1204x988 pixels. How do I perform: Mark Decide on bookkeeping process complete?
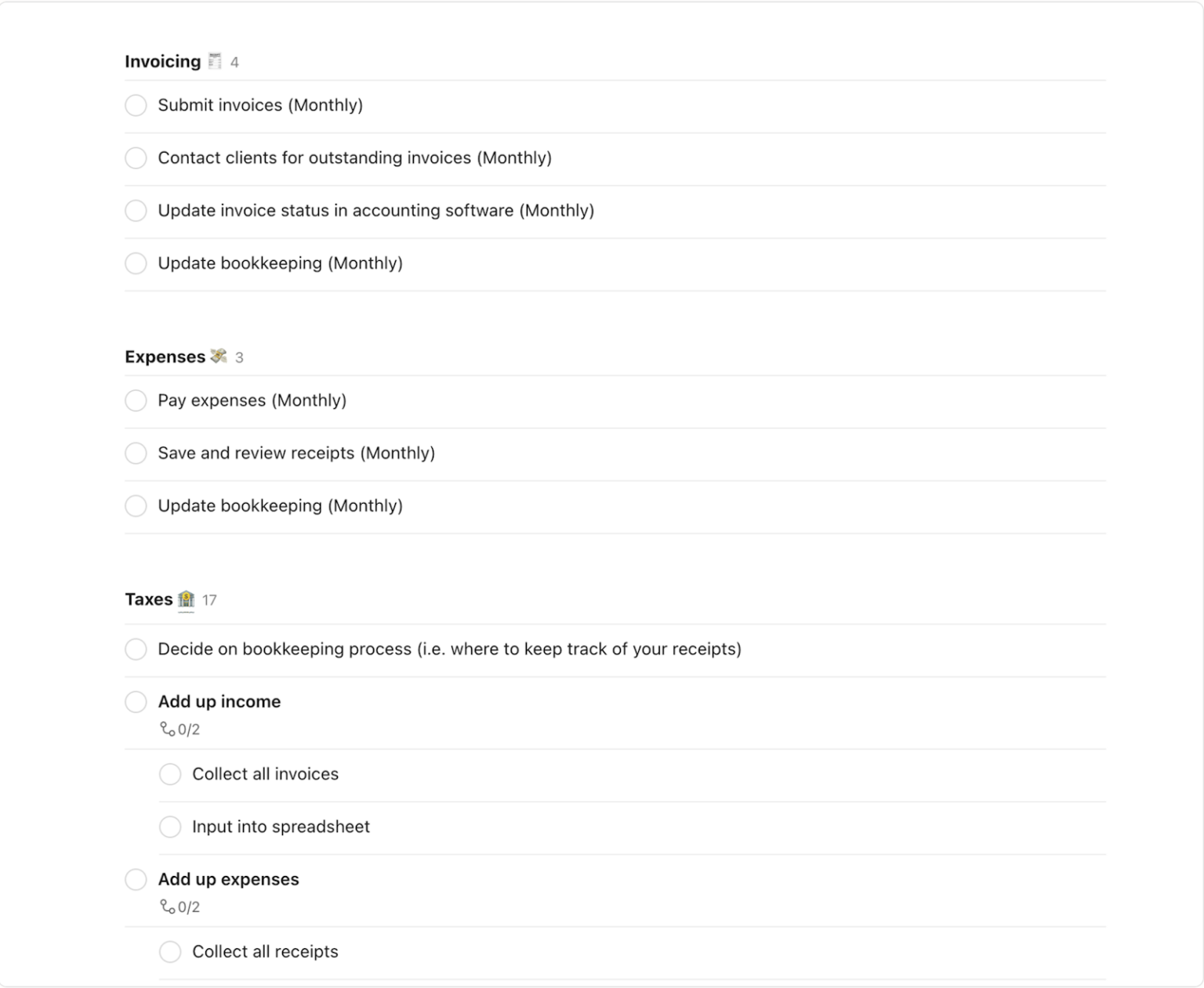click(x=136, y=649)
